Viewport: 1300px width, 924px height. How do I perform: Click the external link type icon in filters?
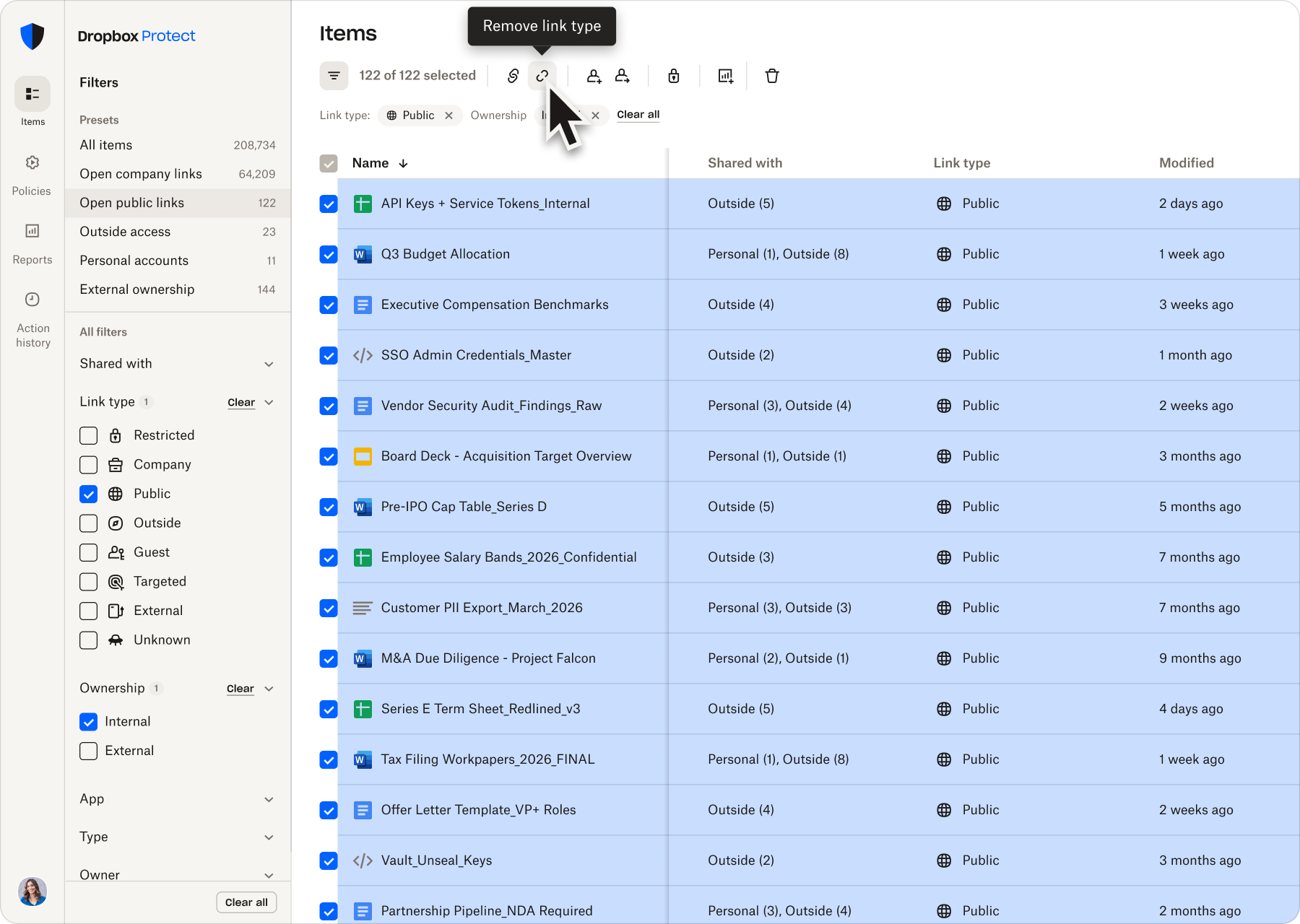(116, 611)
